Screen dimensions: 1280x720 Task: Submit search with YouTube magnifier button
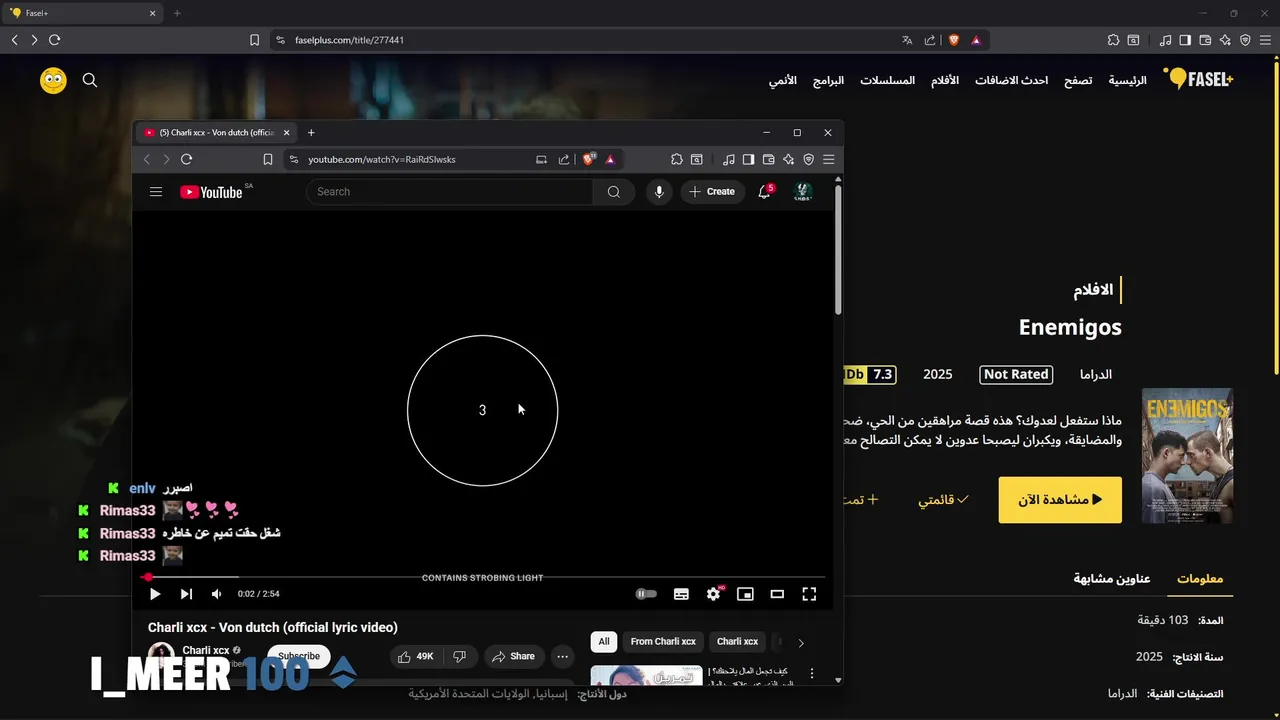click(x=614, y=192)
